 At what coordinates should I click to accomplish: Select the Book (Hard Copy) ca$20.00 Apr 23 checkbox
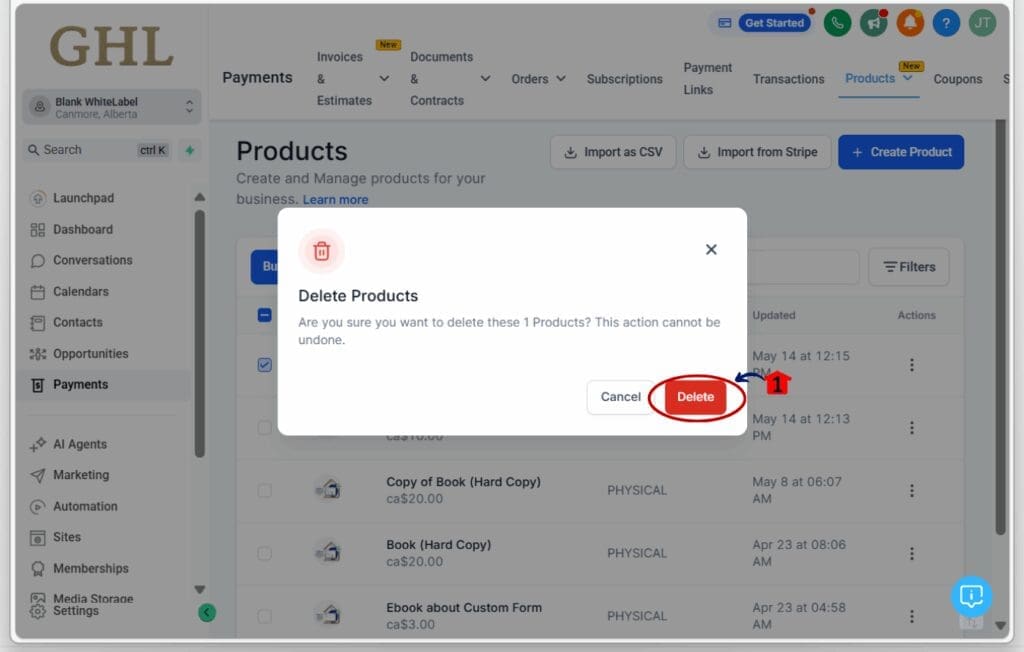[x=264, y=553]
